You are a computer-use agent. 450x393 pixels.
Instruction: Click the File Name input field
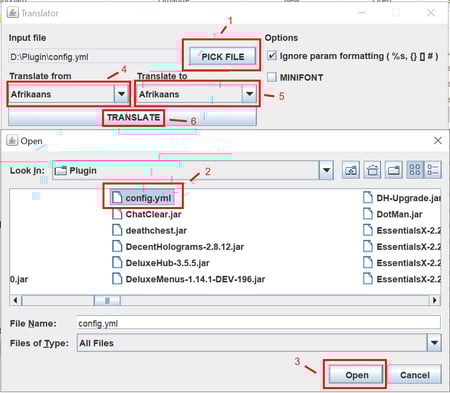258,323
